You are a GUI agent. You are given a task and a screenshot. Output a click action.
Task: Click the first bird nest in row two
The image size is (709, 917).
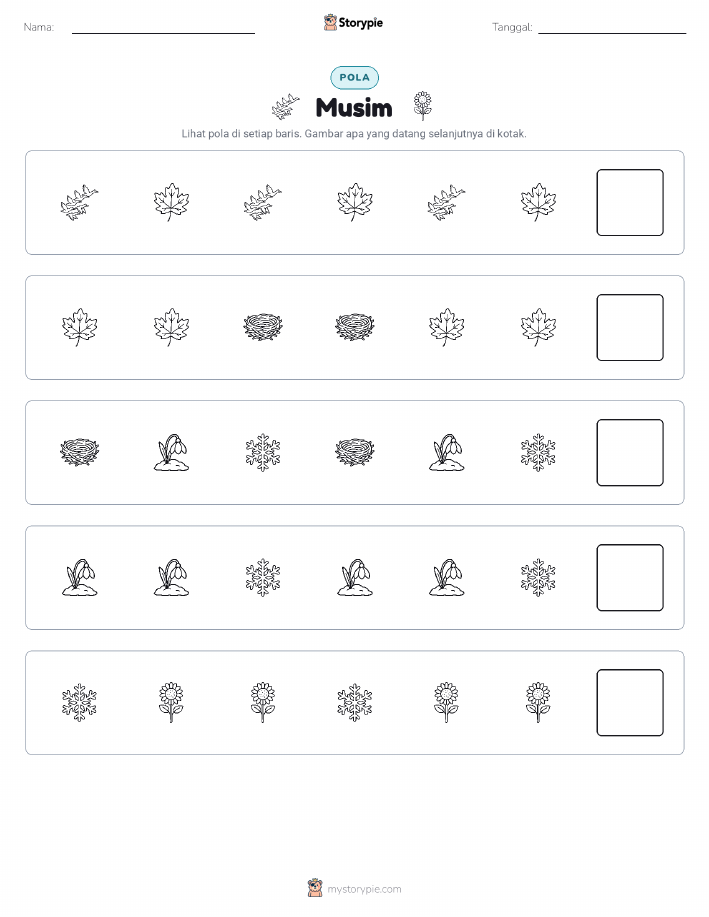coord(263,327)
